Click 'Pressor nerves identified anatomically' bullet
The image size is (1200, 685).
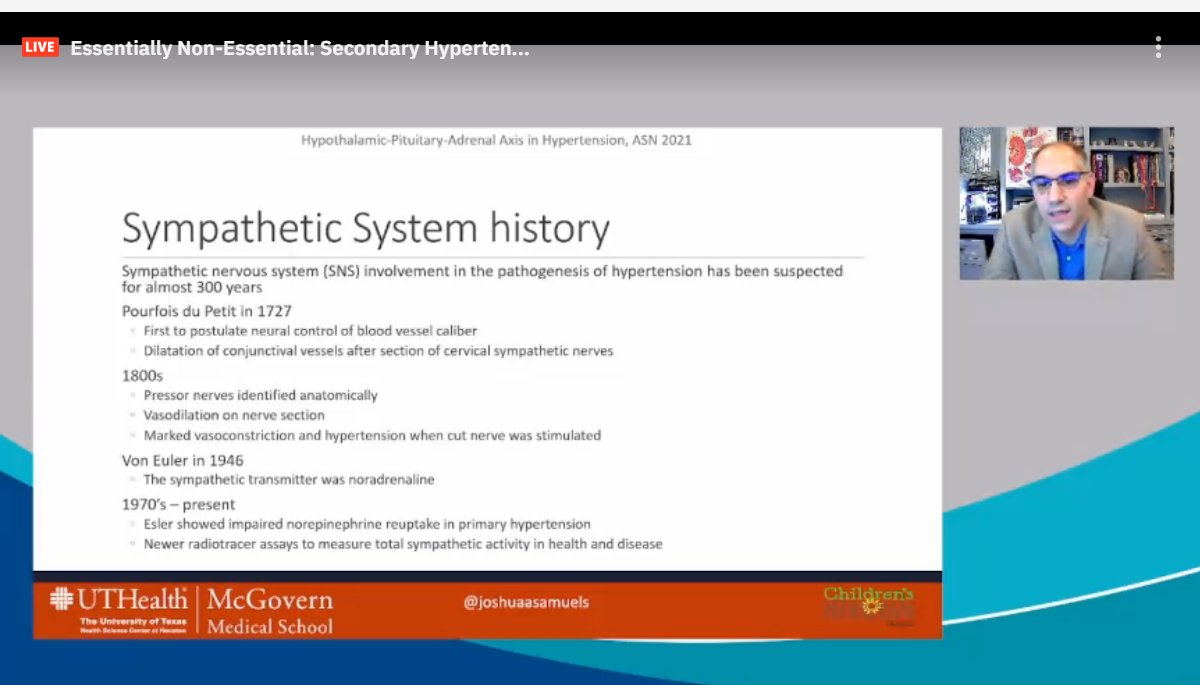(260, 395)
